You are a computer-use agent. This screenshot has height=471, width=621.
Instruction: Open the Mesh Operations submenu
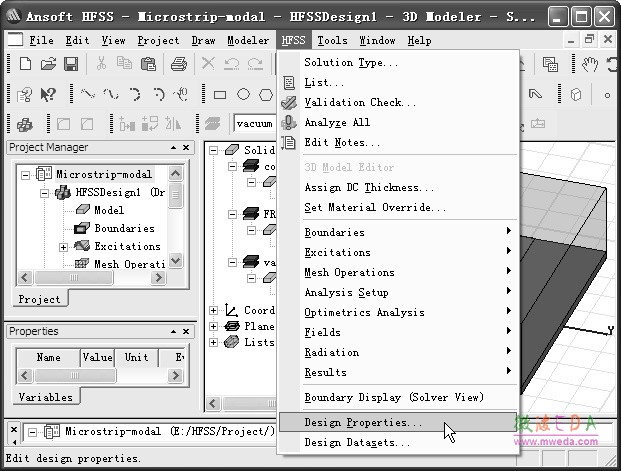(x=398, y=273)
